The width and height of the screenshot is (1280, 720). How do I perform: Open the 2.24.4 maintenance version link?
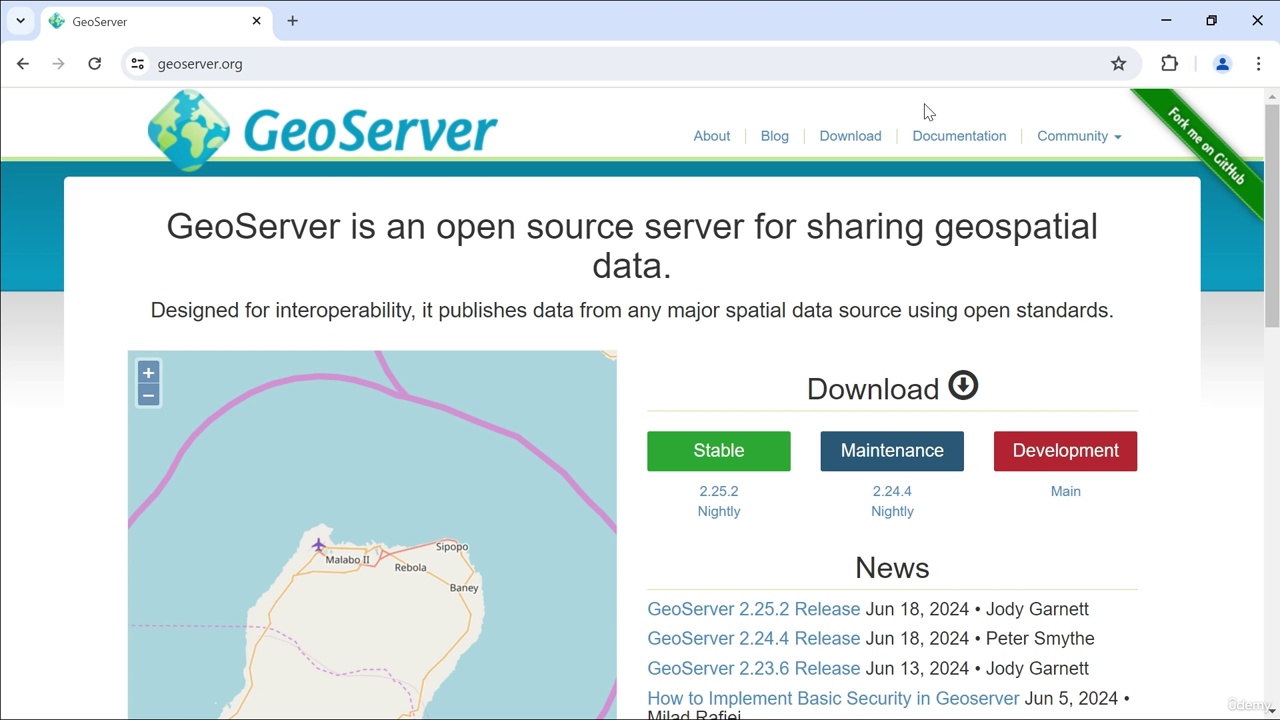(x=892, y=491)
